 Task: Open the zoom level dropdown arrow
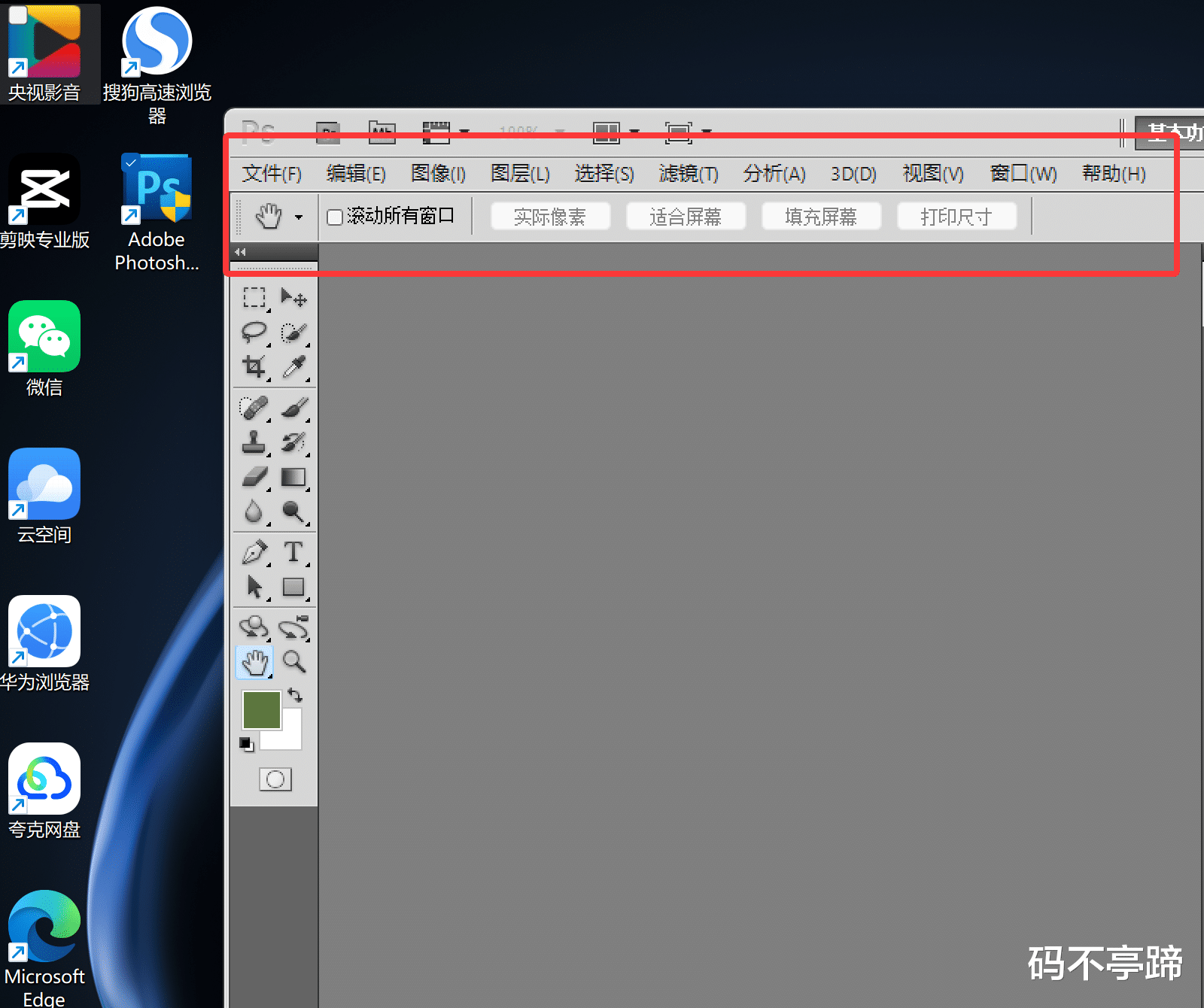(560, 133)
